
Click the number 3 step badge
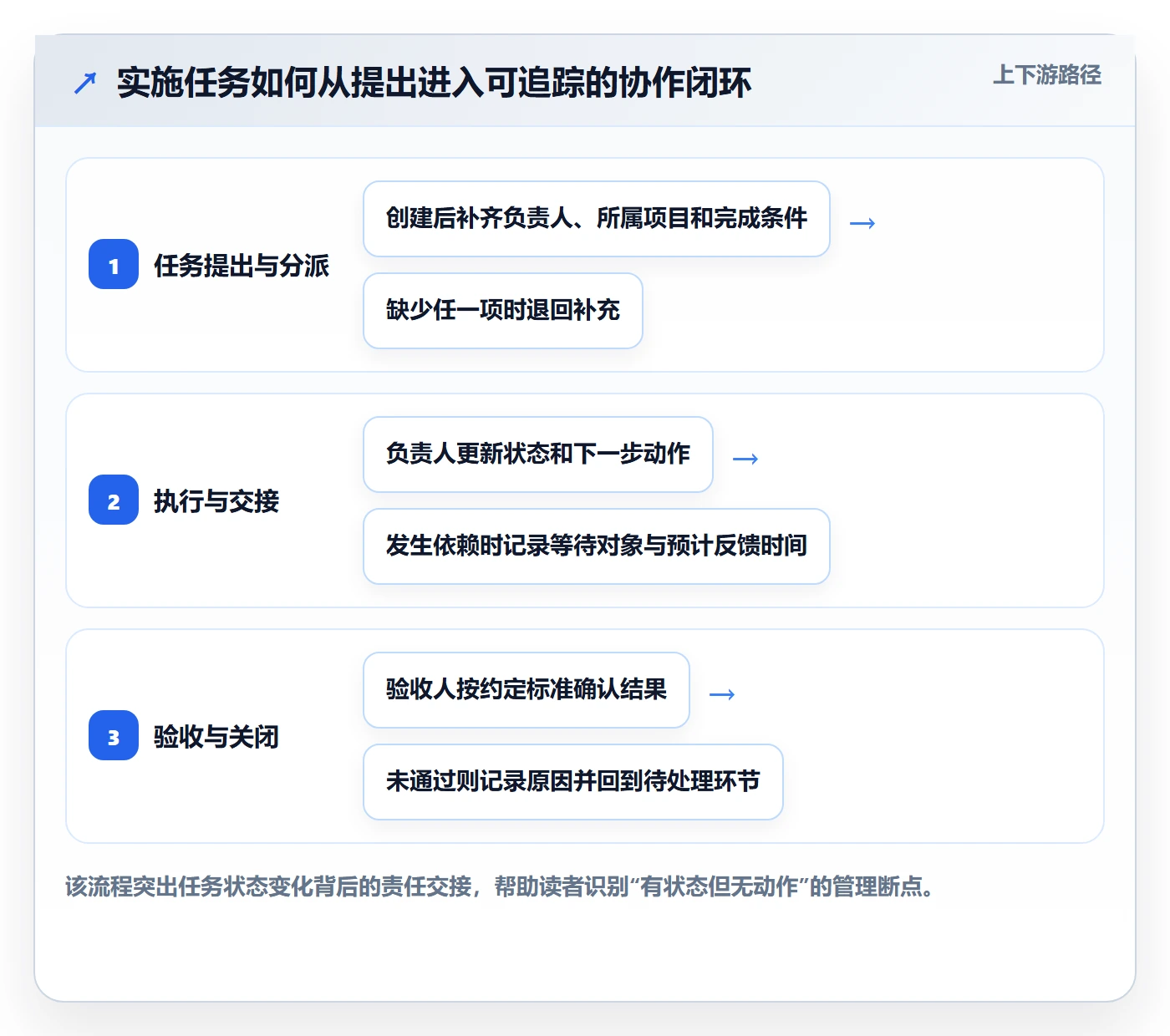point(114,736)
